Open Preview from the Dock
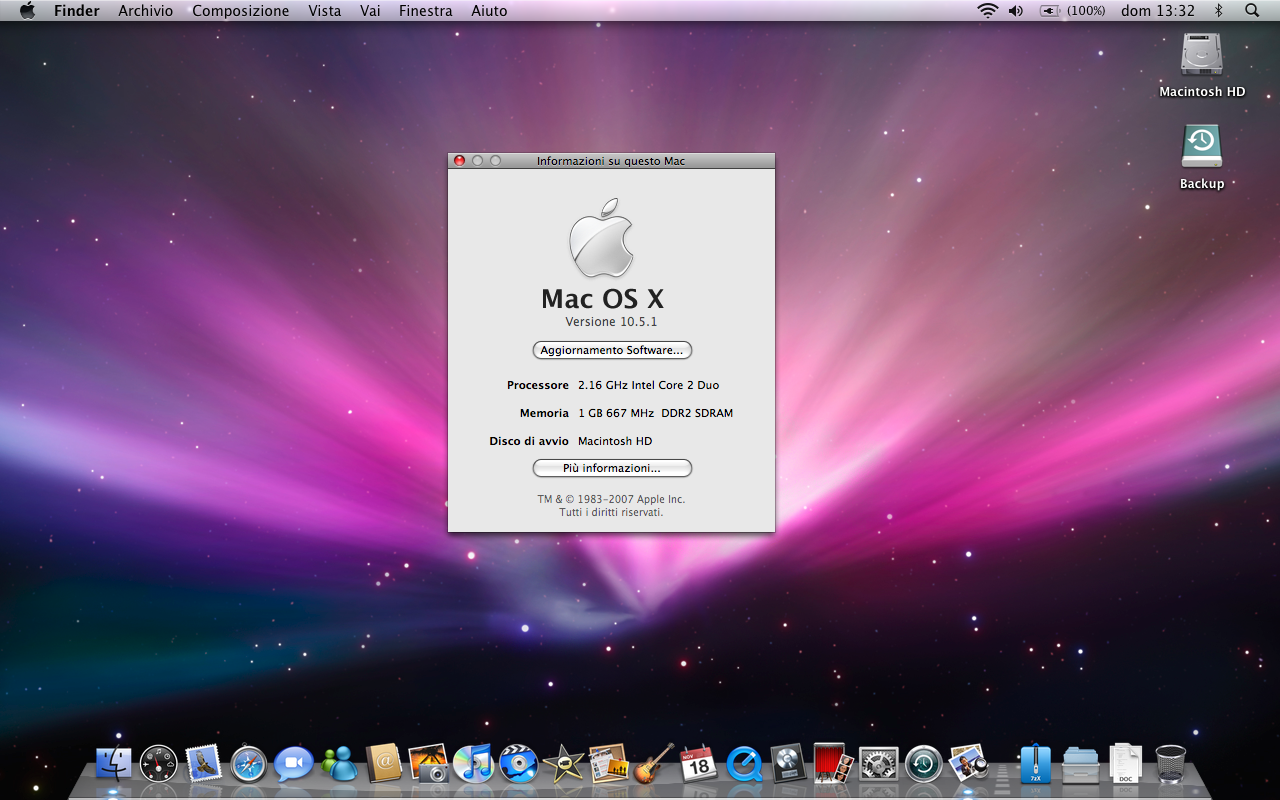The height and width of the screenshot is (800, 1280). click(968, 764)
